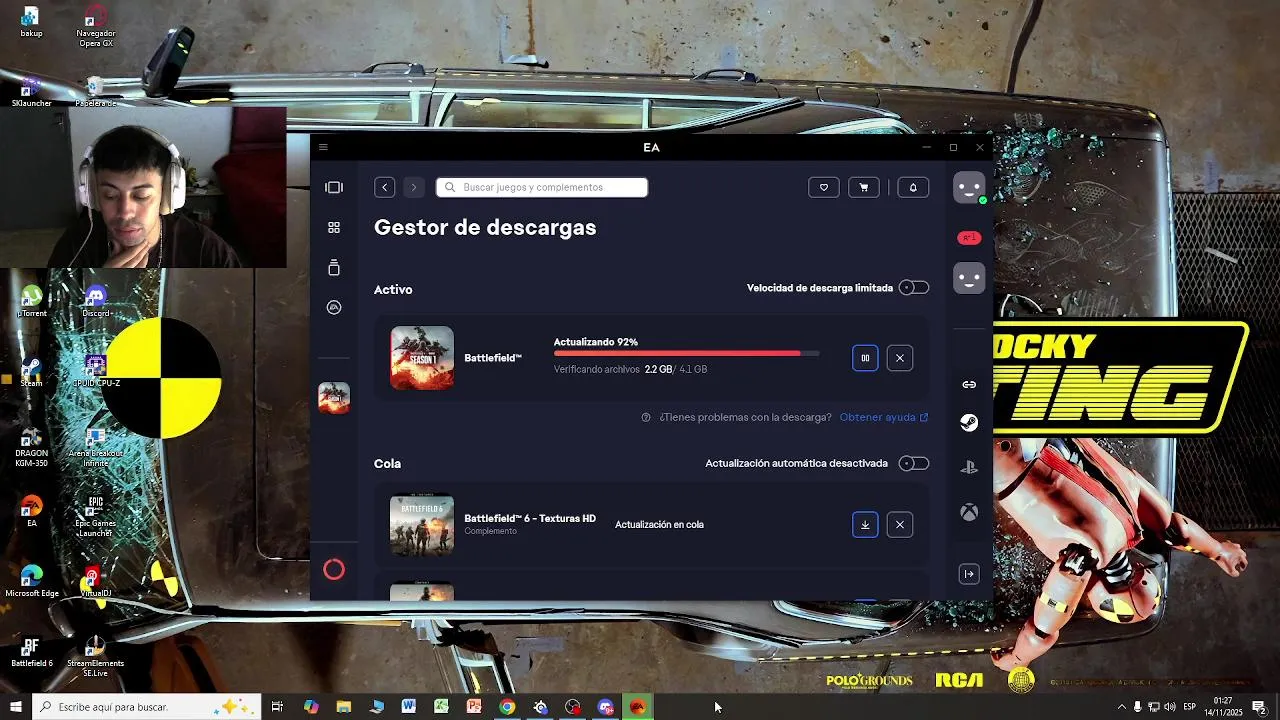
Task: Open the Battlefield 6 desktop shortcut
Action: pos(32,652)
